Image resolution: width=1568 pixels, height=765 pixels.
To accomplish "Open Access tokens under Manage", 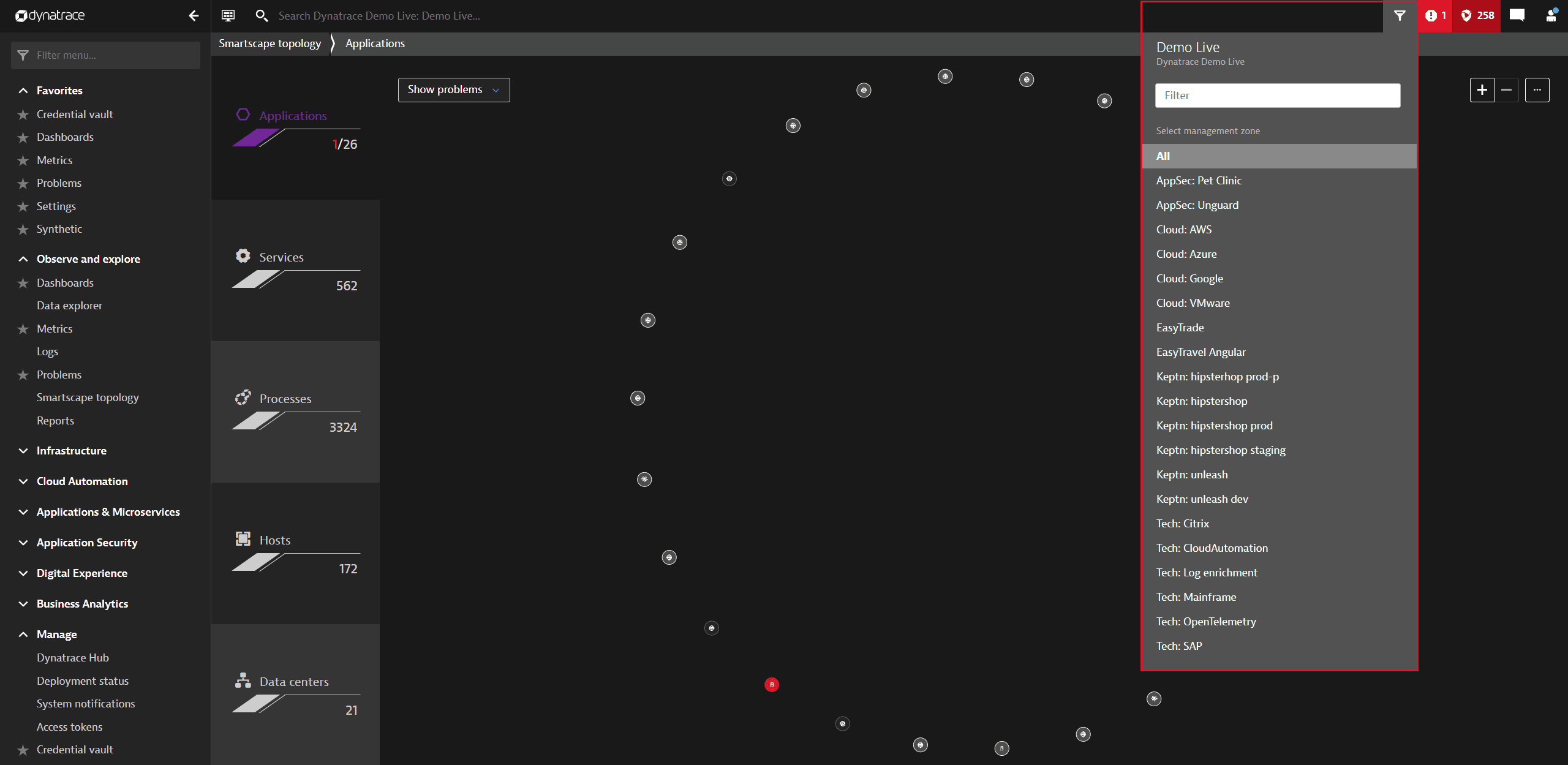I will tap(69, 727).
